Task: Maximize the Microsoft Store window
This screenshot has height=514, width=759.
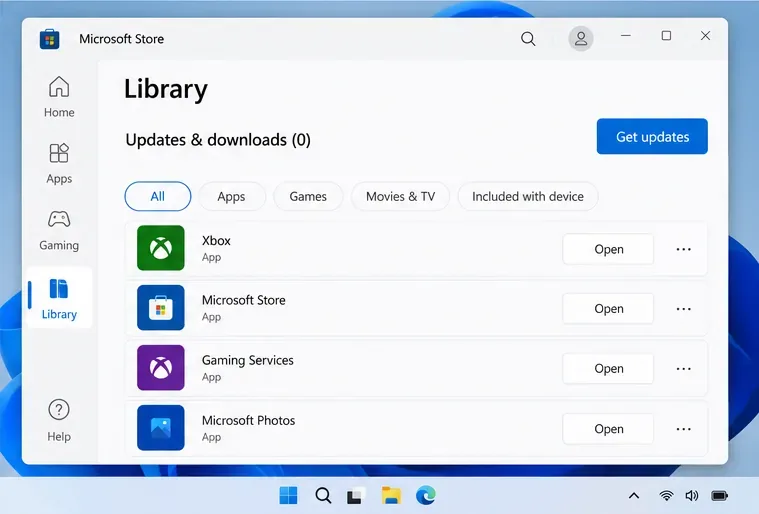Action: (x=666, y=35)
